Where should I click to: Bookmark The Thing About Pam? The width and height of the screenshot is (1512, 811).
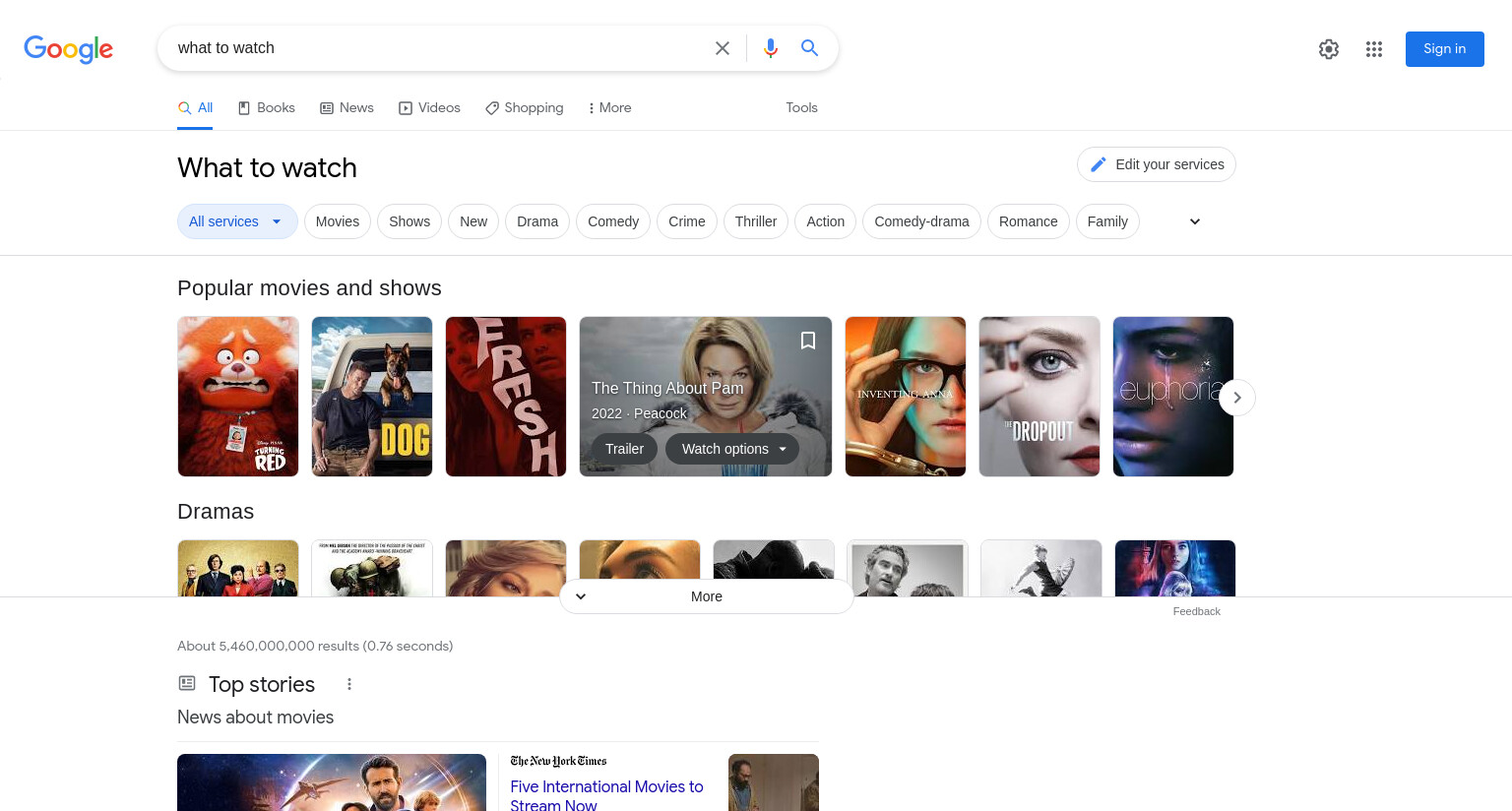[x=808, y=341]
